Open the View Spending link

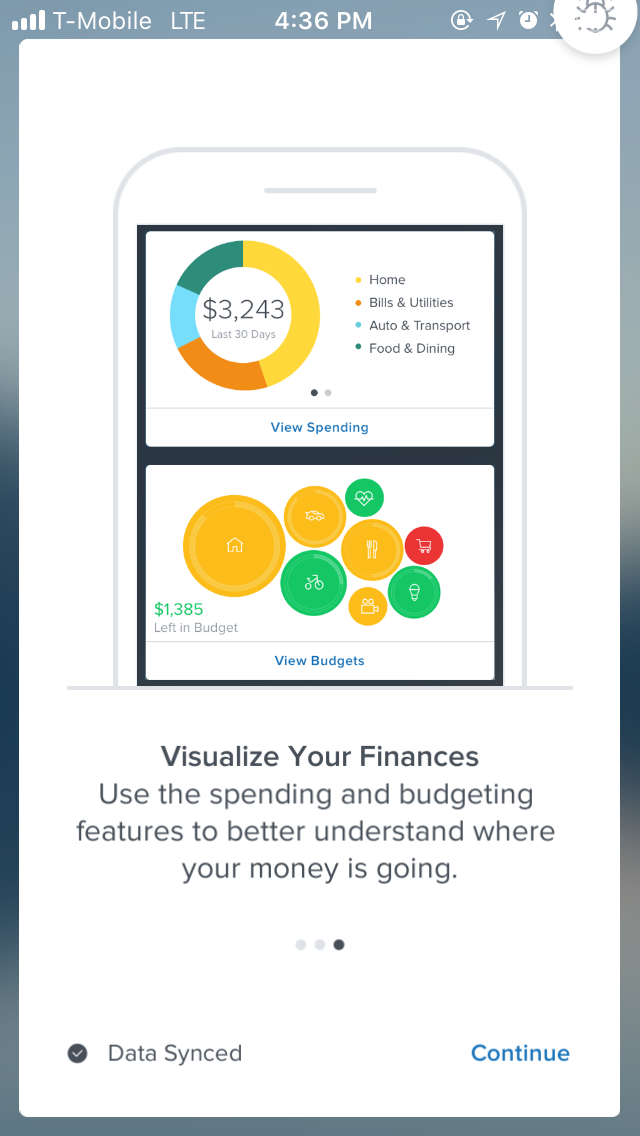click(x=320, y=427)
